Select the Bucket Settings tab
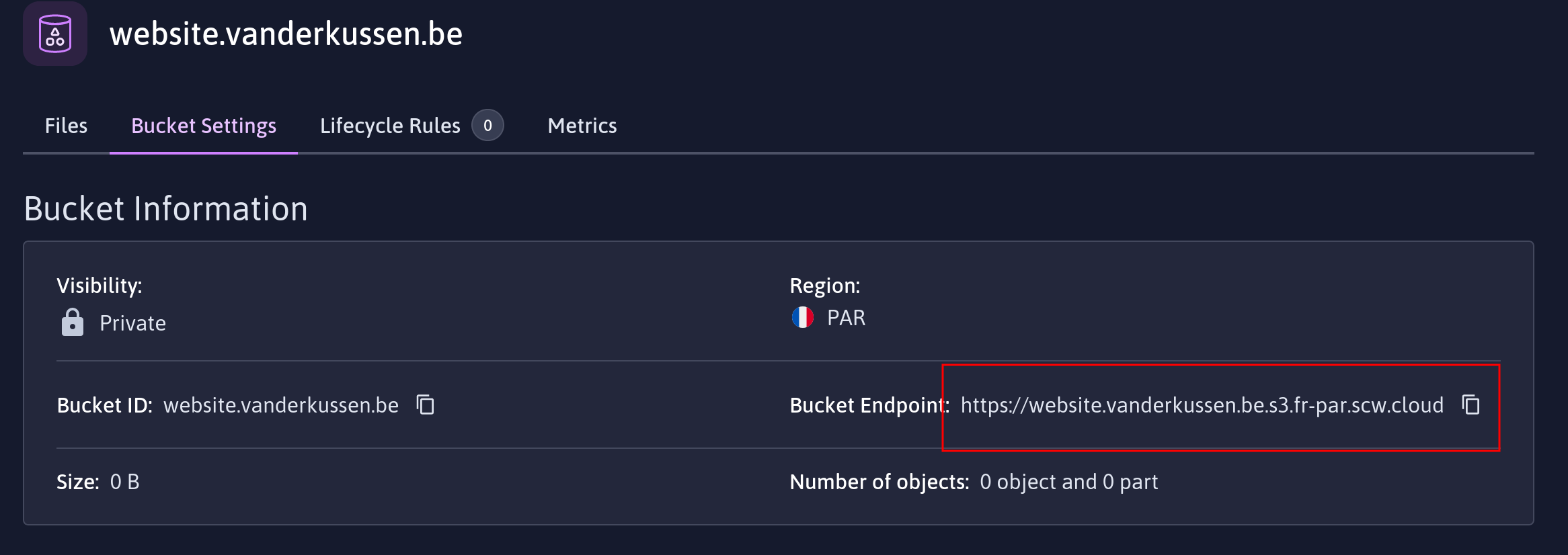Image resolution: width=1568 pixels, height=555 pixels. (x=204, y=126)
